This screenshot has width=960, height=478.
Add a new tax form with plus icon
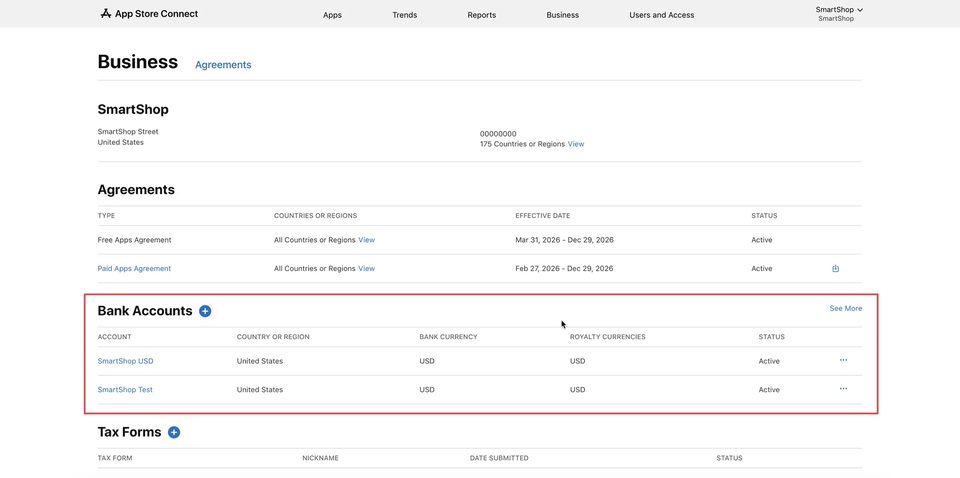pyautogui.click(x=174, y=432)
